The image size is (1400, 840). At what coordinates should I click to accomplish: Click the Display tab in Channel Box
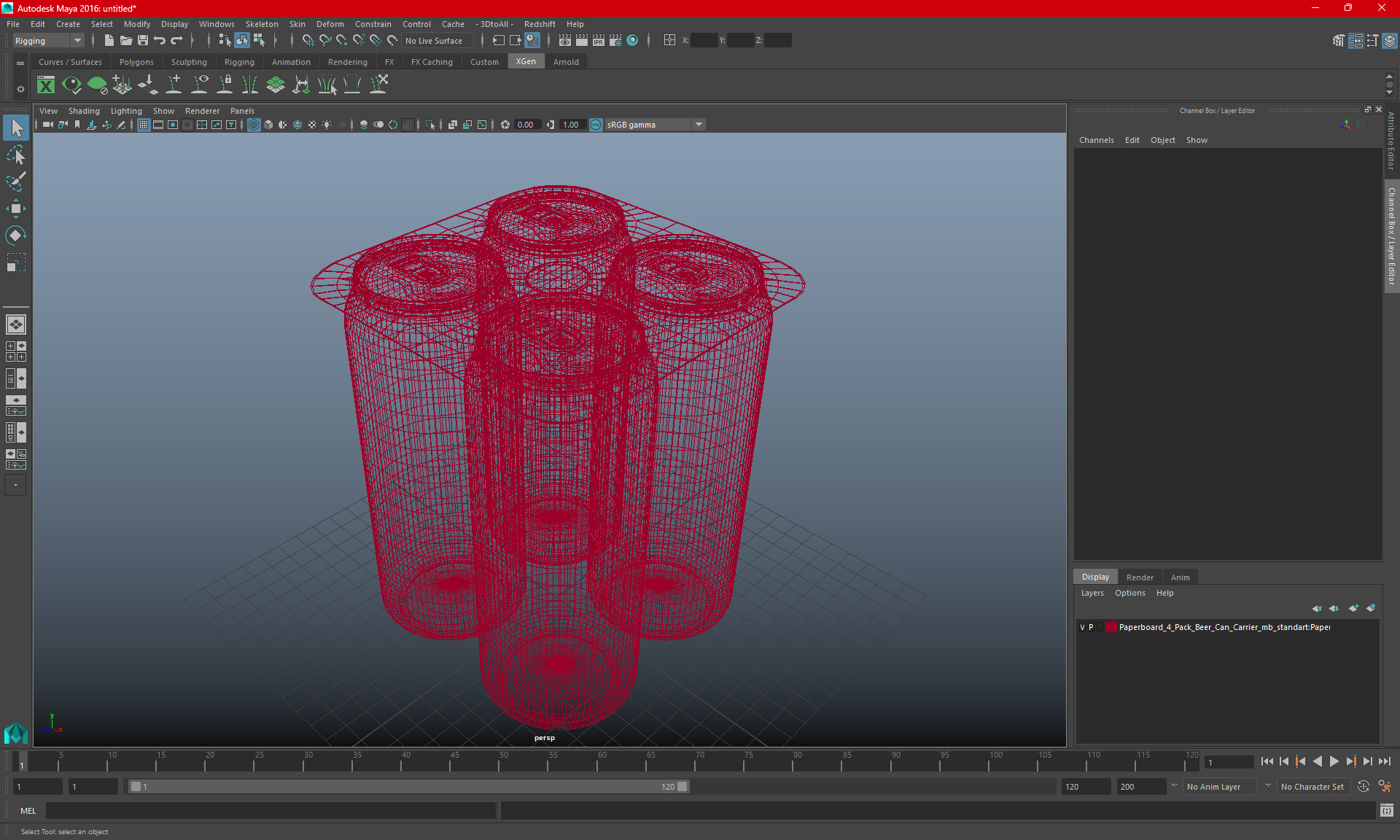(1096, 577)
